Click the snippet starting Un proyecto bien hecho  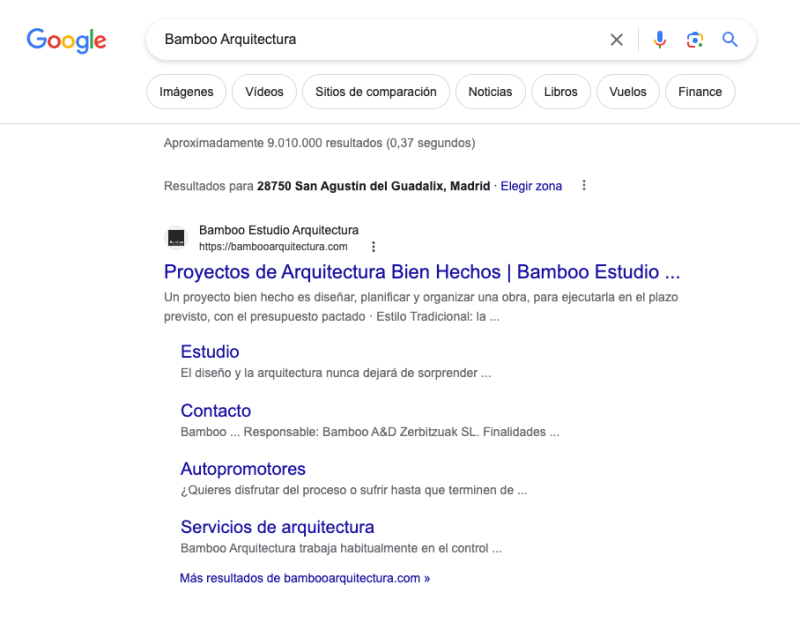coord(421,307)
